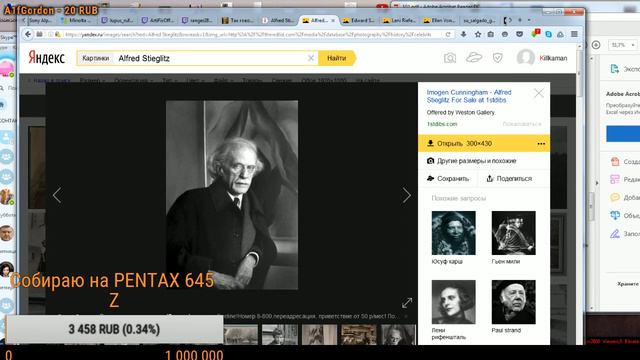Open the Imogen Cunningham - Alfred Stieglitz link
This screenshot has height=360, width=640.
(x=469, y=96)
